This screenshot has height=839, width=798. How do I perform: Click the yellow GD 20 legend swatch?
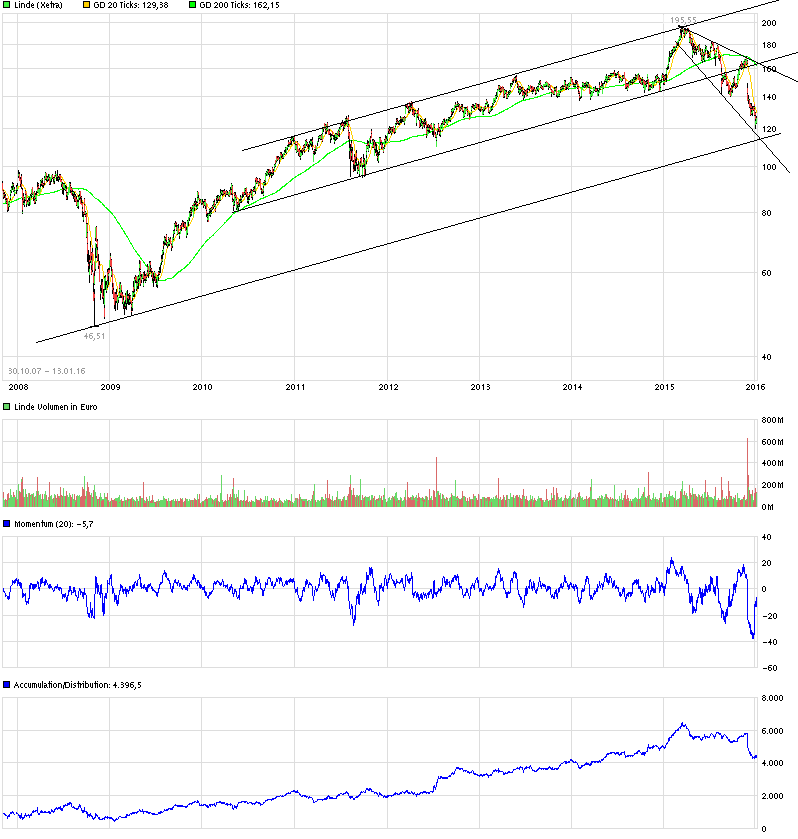86,5
